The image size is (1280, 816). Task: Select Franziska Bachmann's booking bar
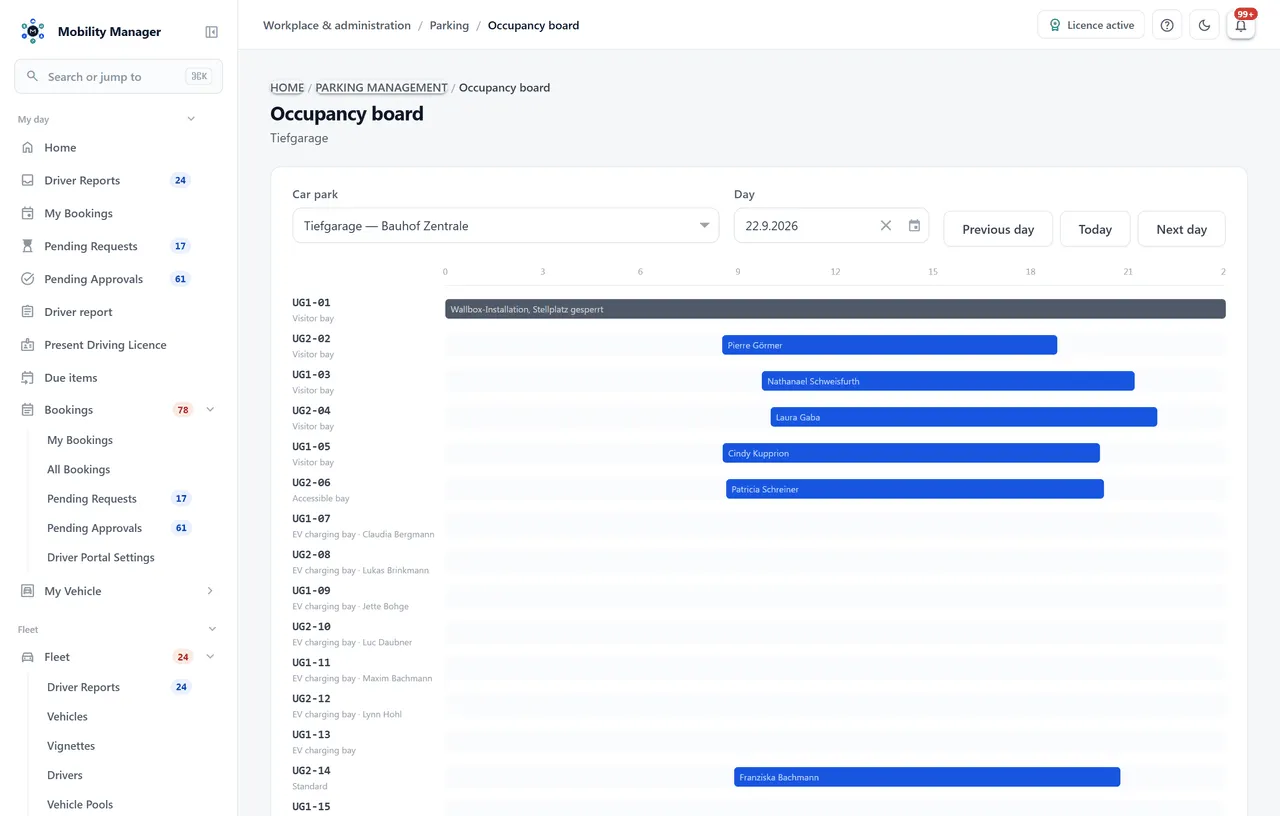tap(927, 777)
